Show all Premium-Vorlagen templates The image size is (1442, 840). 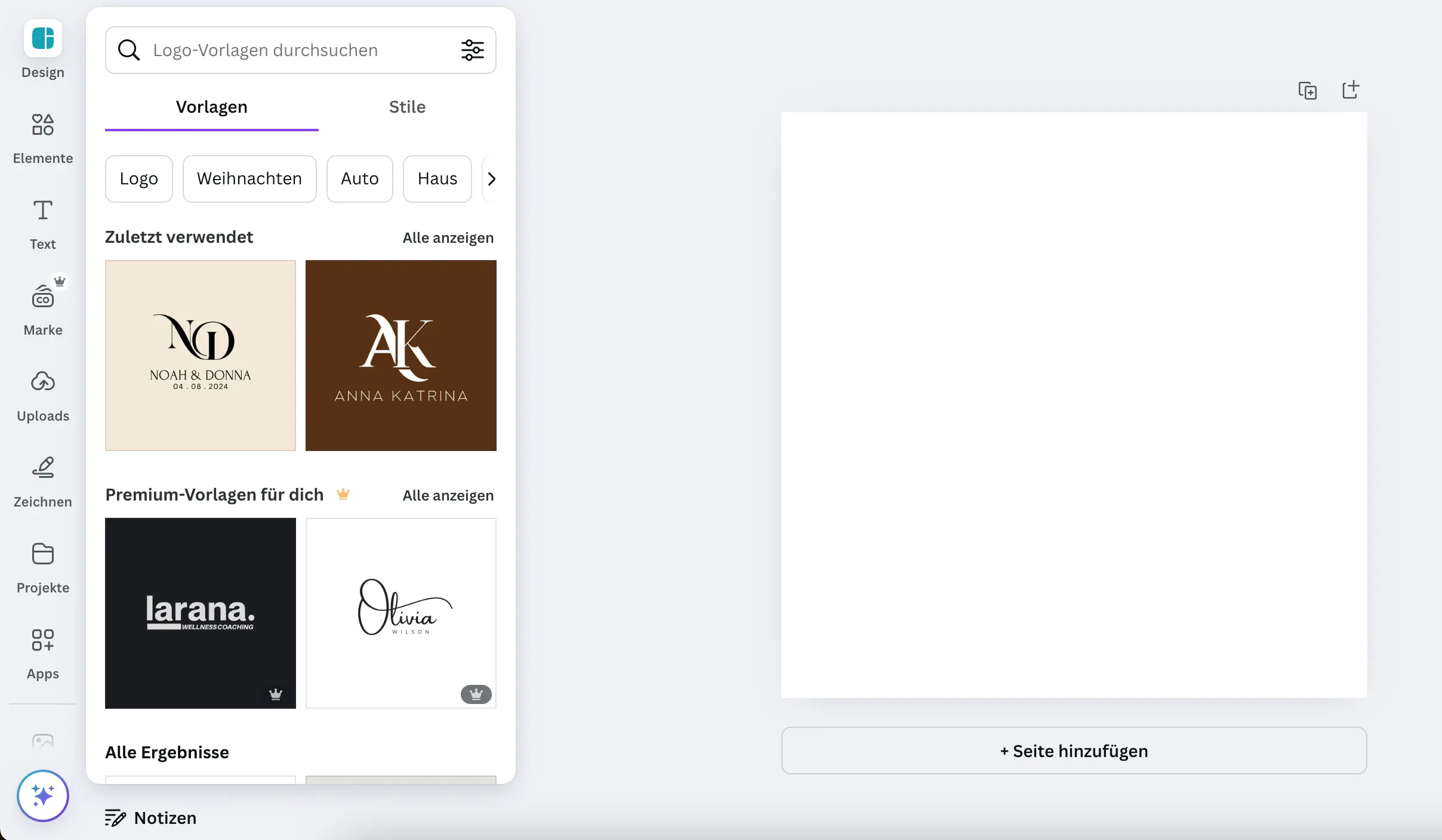[448, 496]
